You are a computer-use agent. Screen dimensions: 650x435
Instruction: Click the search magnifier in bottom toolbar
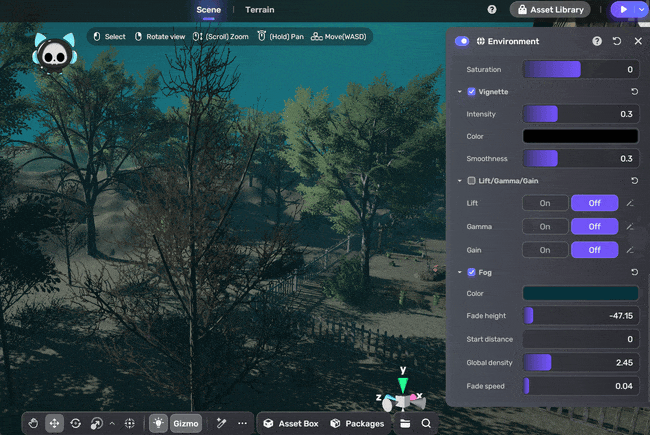tap(426, 423)
